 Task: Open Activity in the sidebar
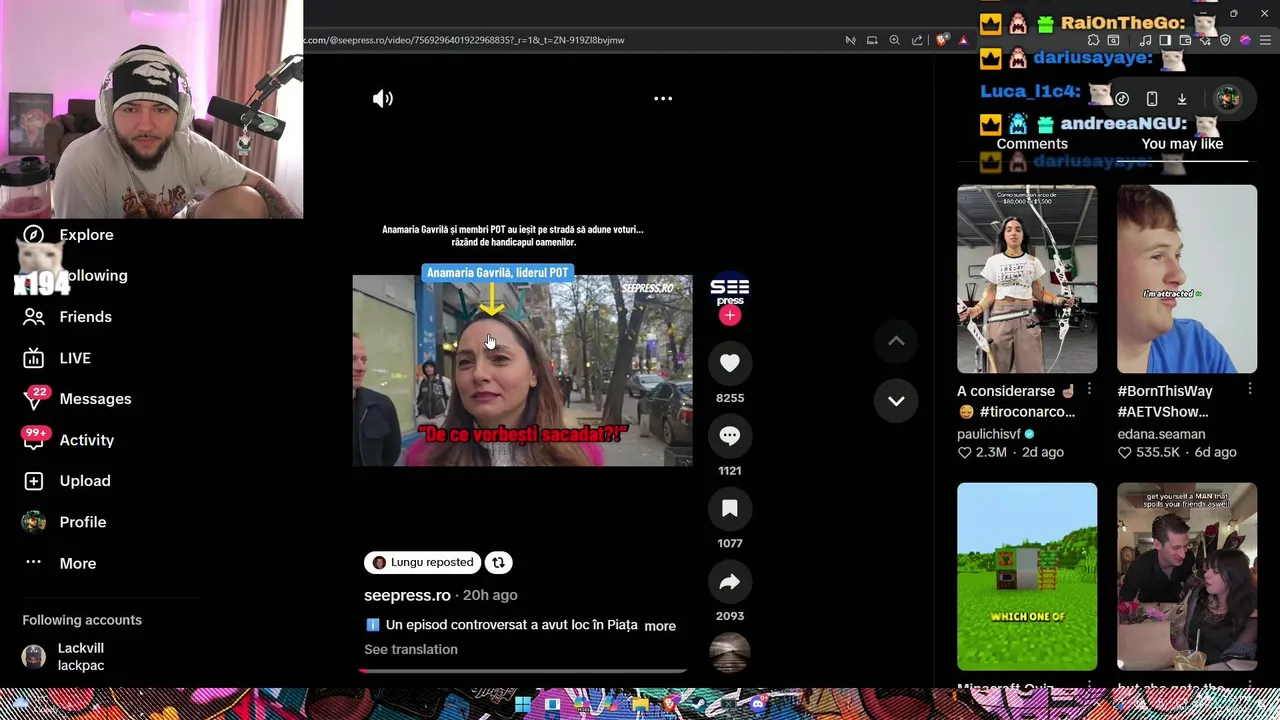click(86, 439)
